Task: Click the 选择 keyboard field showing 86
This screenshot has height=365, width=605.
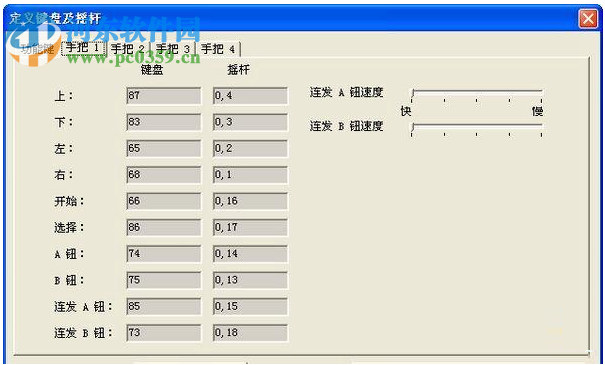Action: point(164,228)
